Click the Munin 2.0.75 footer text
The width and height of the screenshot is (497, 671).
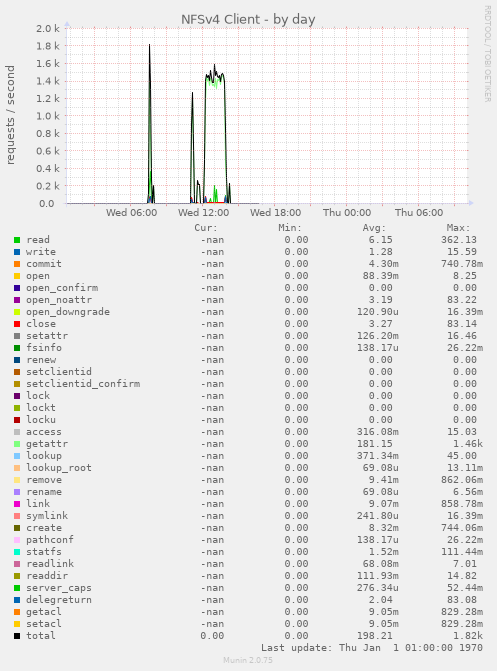pos(248,660)
